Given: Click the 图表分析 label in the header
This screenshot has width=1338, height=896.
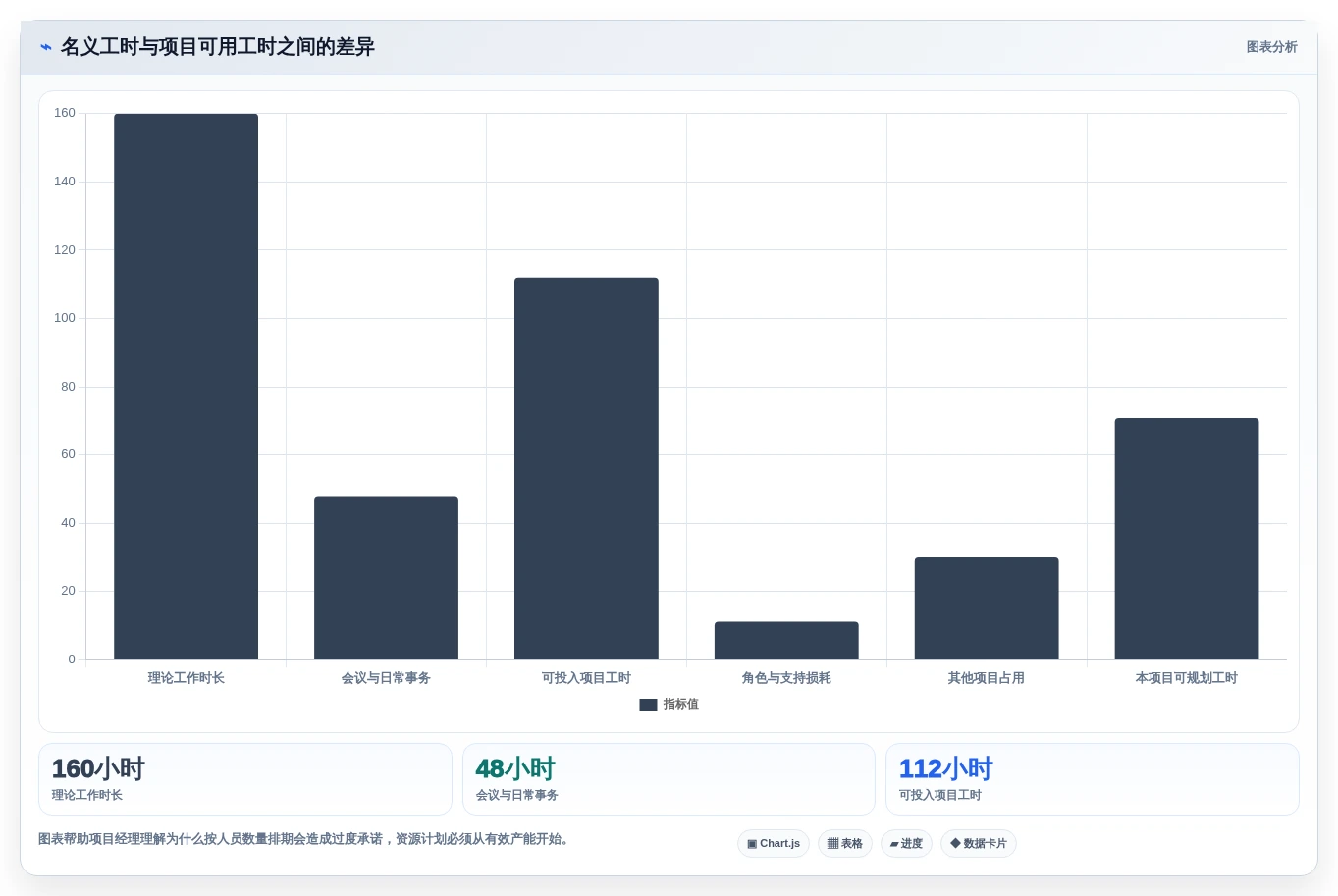Looking at the screenshot, I should tap(1271, 47).
